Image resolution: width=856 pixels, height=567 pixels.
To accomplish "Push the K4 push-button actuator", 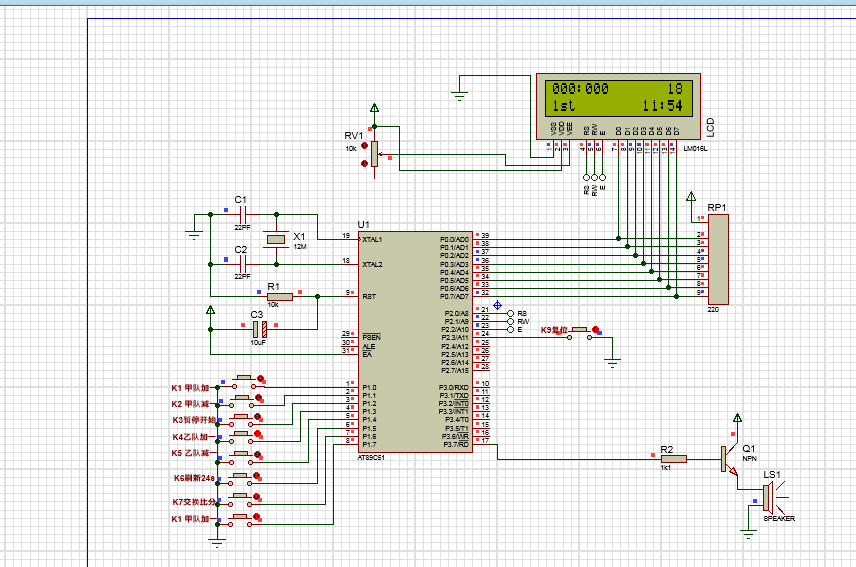I will (241, 434).
